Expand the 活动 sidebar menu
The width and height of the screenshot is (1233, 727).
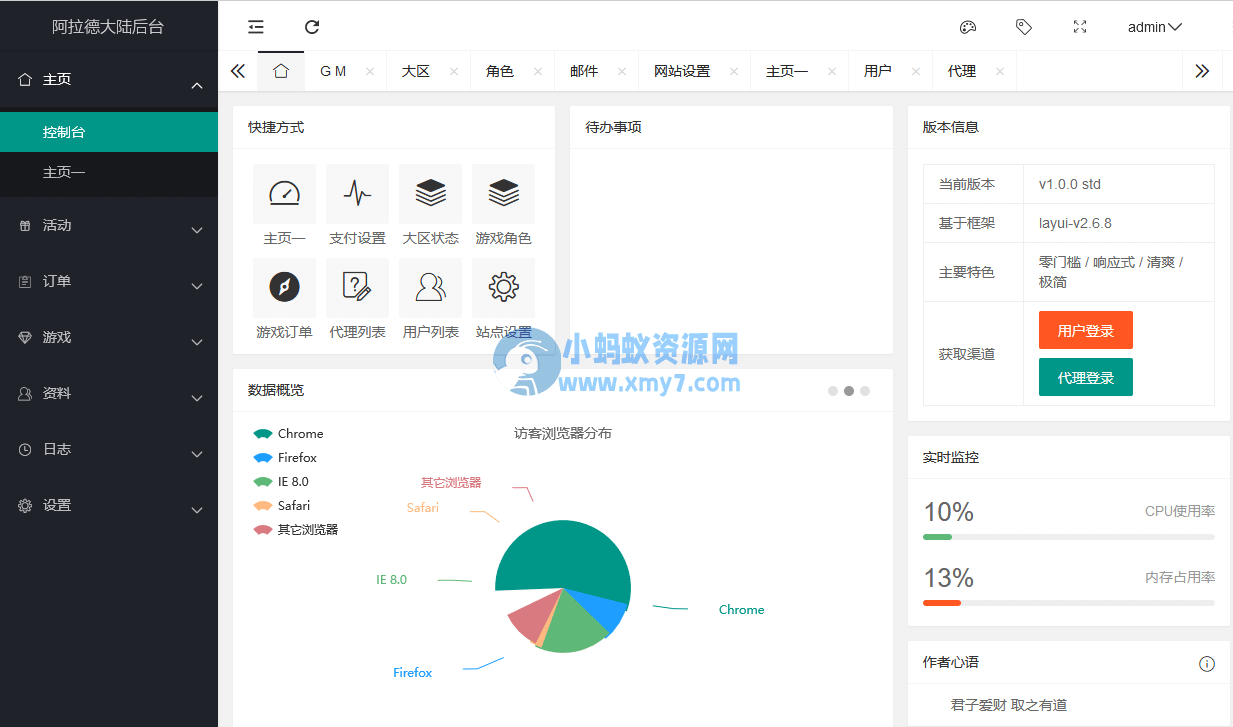point(109,226)
